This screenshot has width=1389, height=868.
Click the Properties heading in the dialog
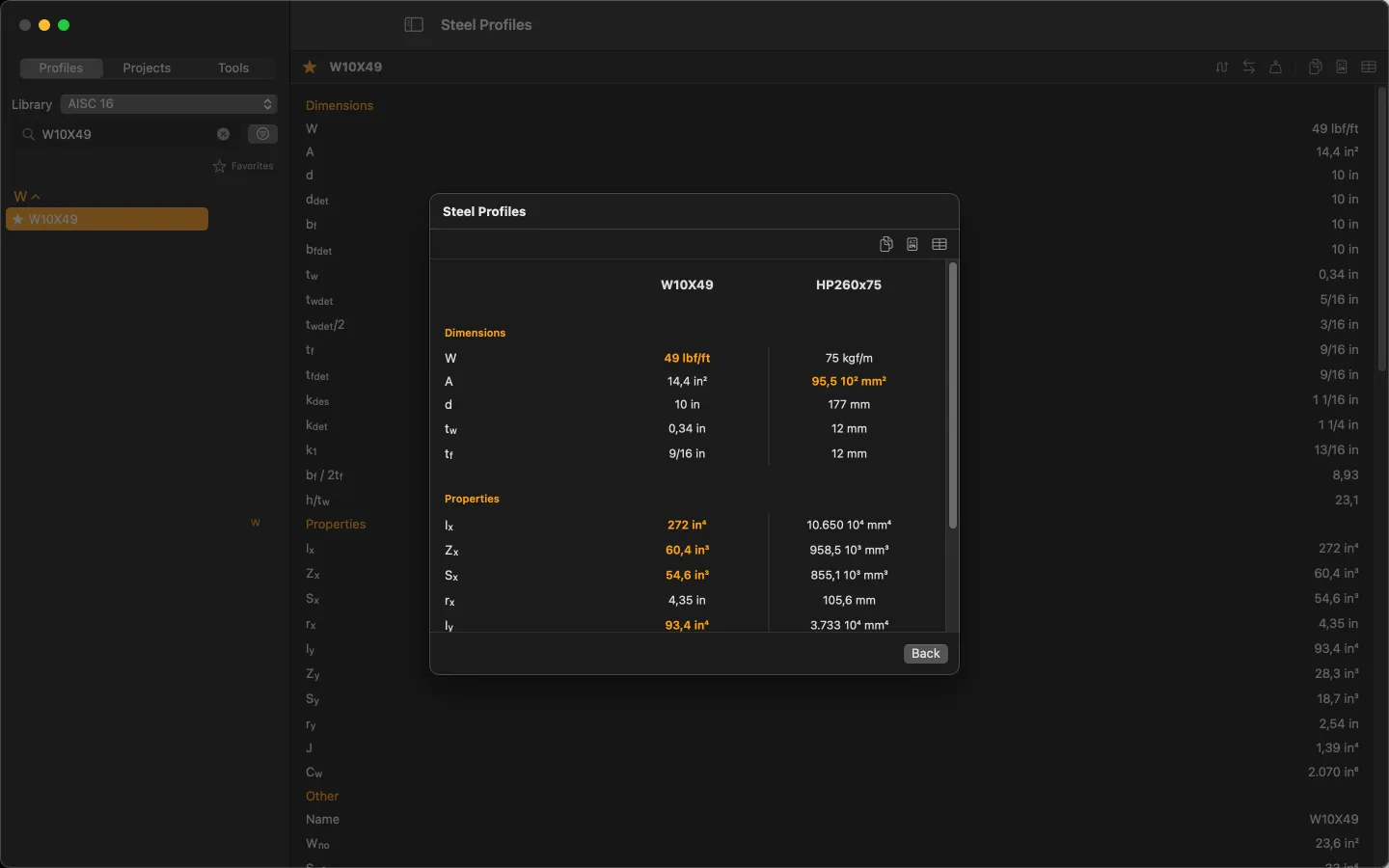click(472, 499)
